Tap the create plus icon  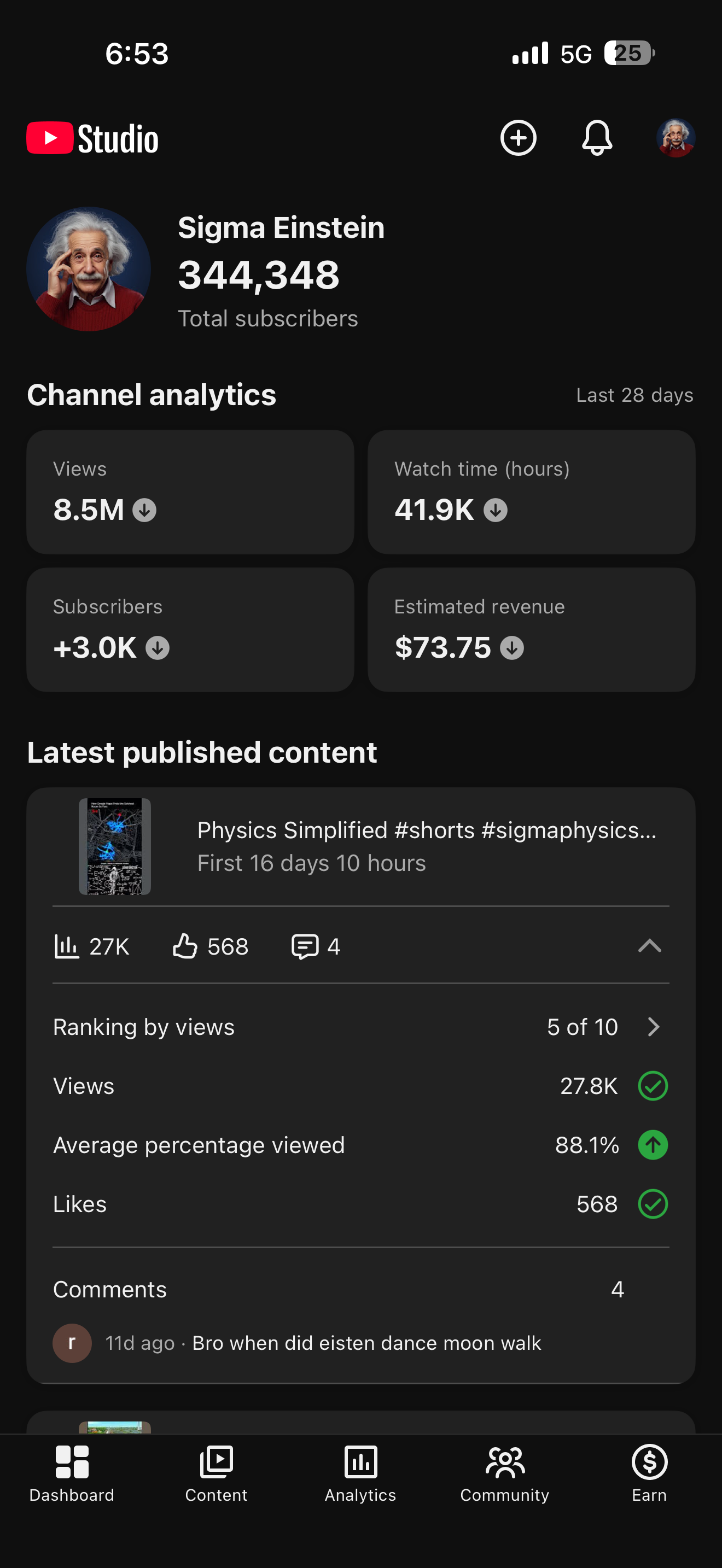click(x=518, y=138)
